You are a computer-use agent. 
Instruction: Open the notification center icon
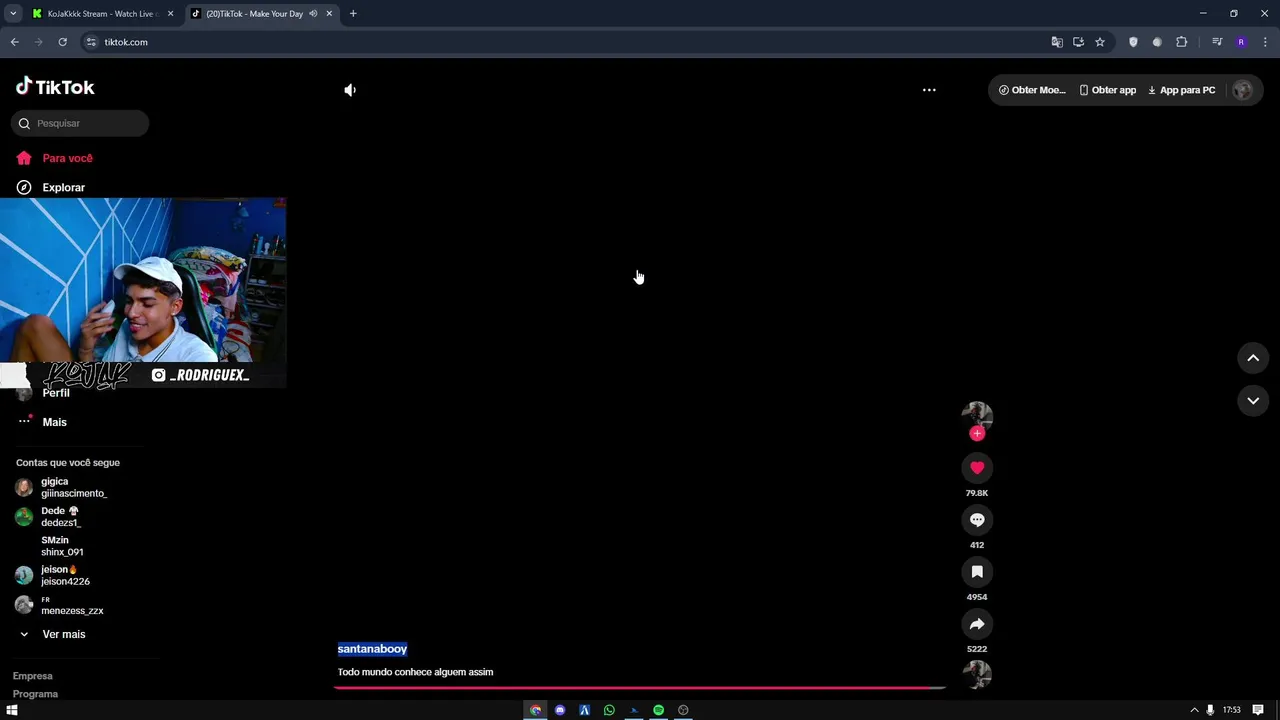[1258, 710]
